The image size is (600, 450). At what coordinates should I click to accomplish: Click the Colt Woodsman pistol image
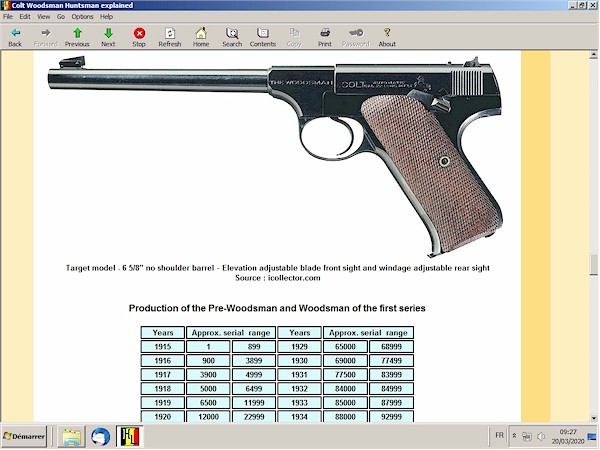click(276, 155)
